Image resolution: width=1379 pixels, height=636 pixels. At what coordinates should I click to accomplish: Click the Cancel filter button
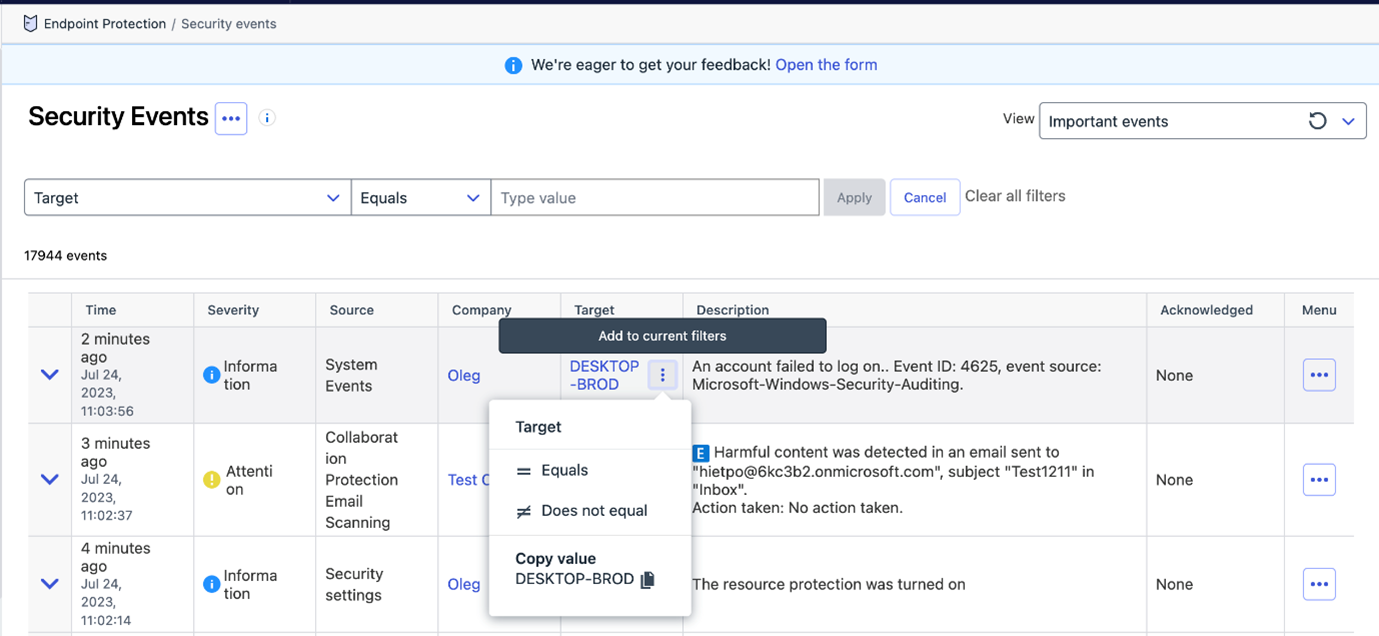[x=925, y=198]
